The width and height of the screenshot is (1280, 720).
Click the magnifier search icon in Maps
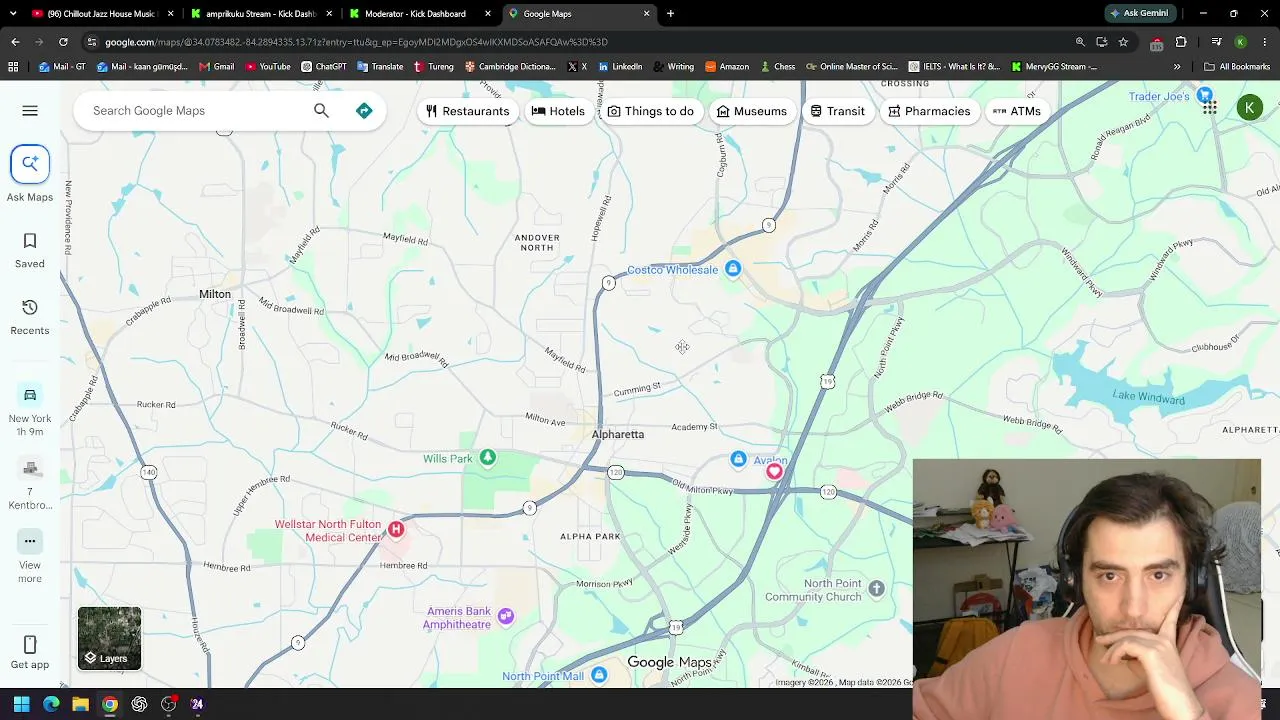(321, 111)
